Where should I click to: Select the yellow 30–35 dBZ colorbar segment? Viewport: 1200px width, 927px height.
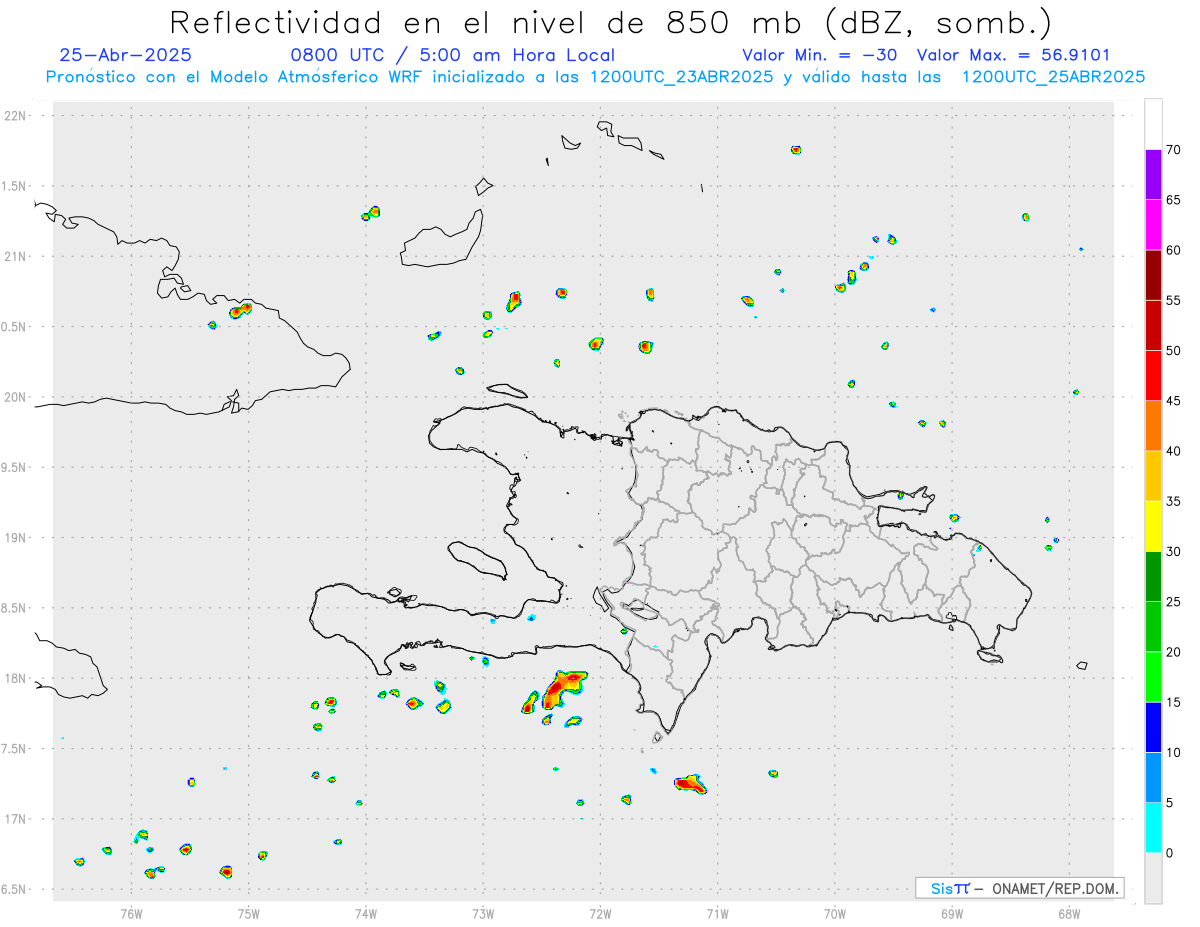[1153, 526]
